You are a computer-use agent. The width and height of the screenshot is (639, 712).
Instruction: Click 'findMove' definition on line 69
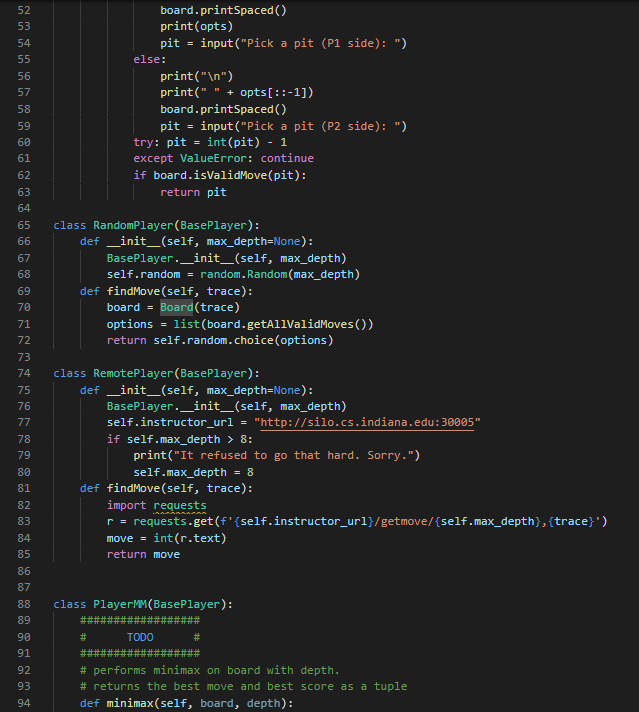tap(133, 291)
